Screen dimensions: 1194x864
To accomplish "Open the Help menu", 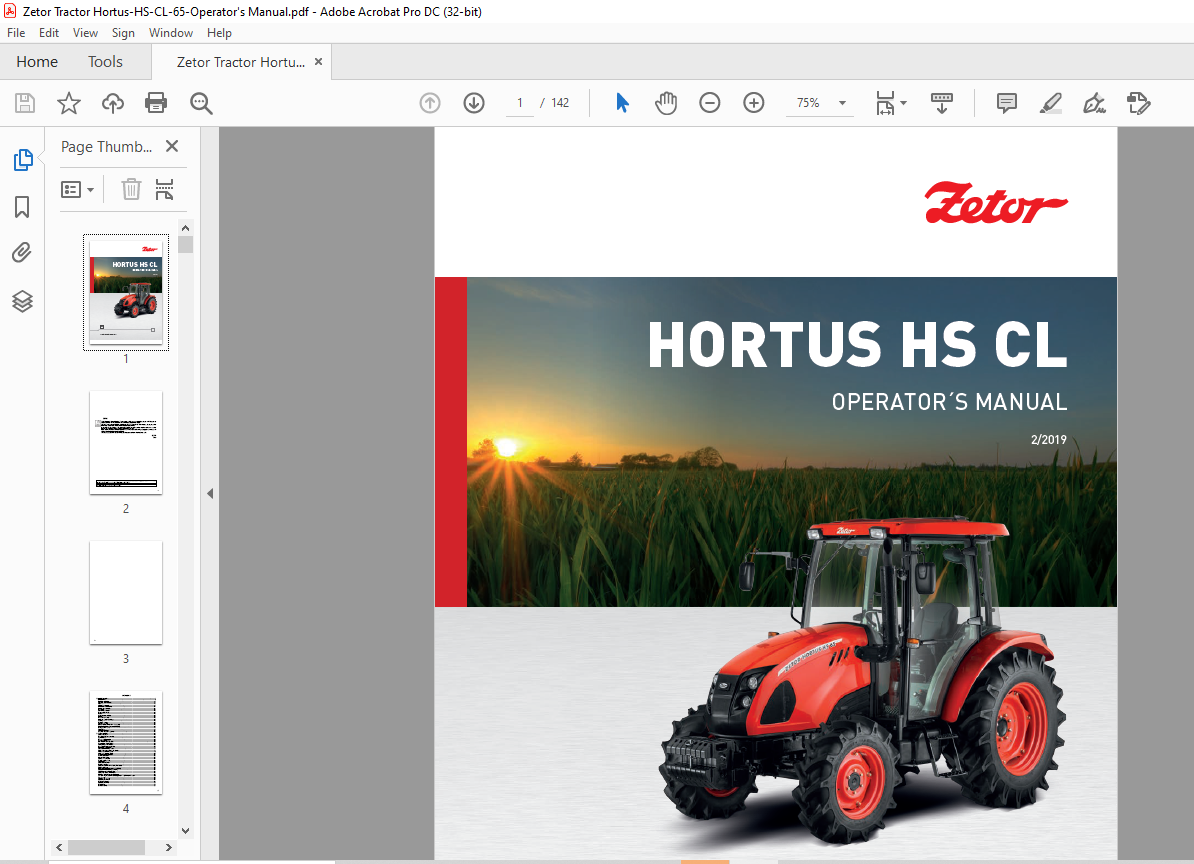I will click(219, 33).
